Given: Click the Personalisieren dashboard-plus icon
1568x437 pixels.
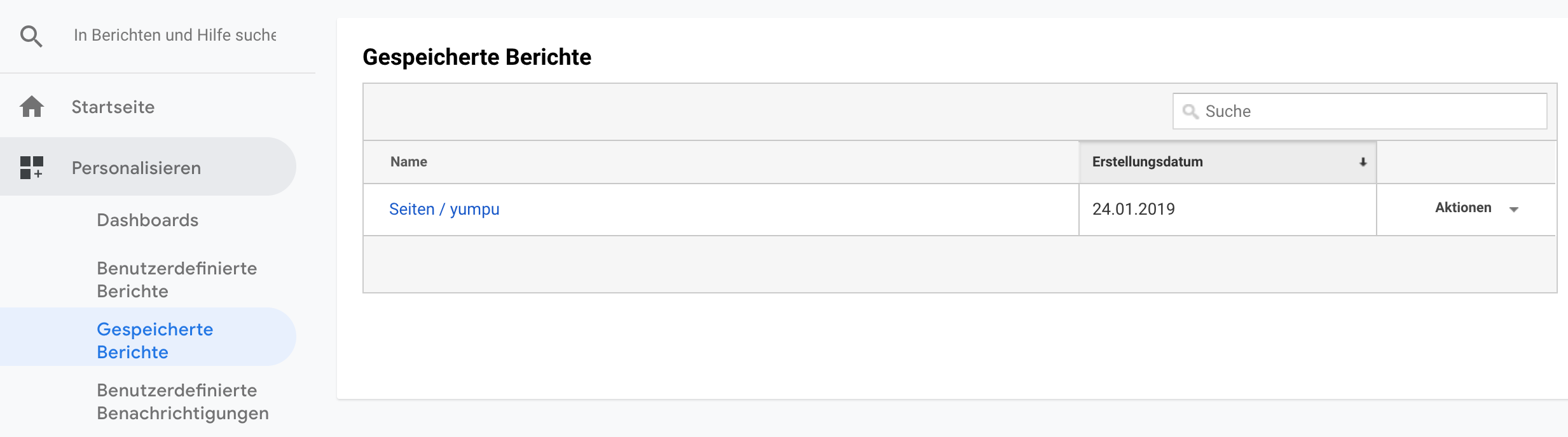Looking at the screenshot, I should coord(31,168).
